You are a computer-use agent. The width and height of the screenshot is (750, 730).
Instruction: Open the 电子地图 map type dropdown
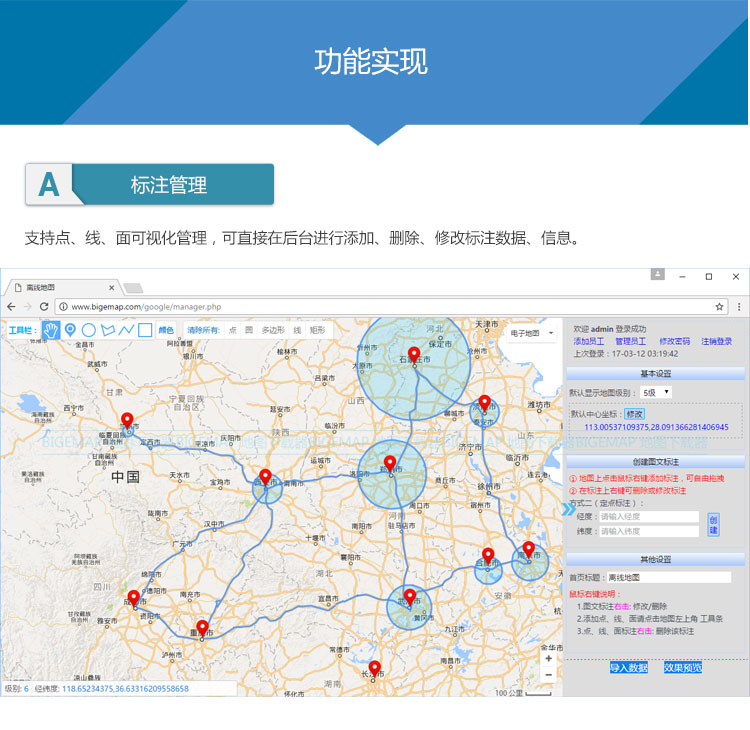tap(531, 333)
